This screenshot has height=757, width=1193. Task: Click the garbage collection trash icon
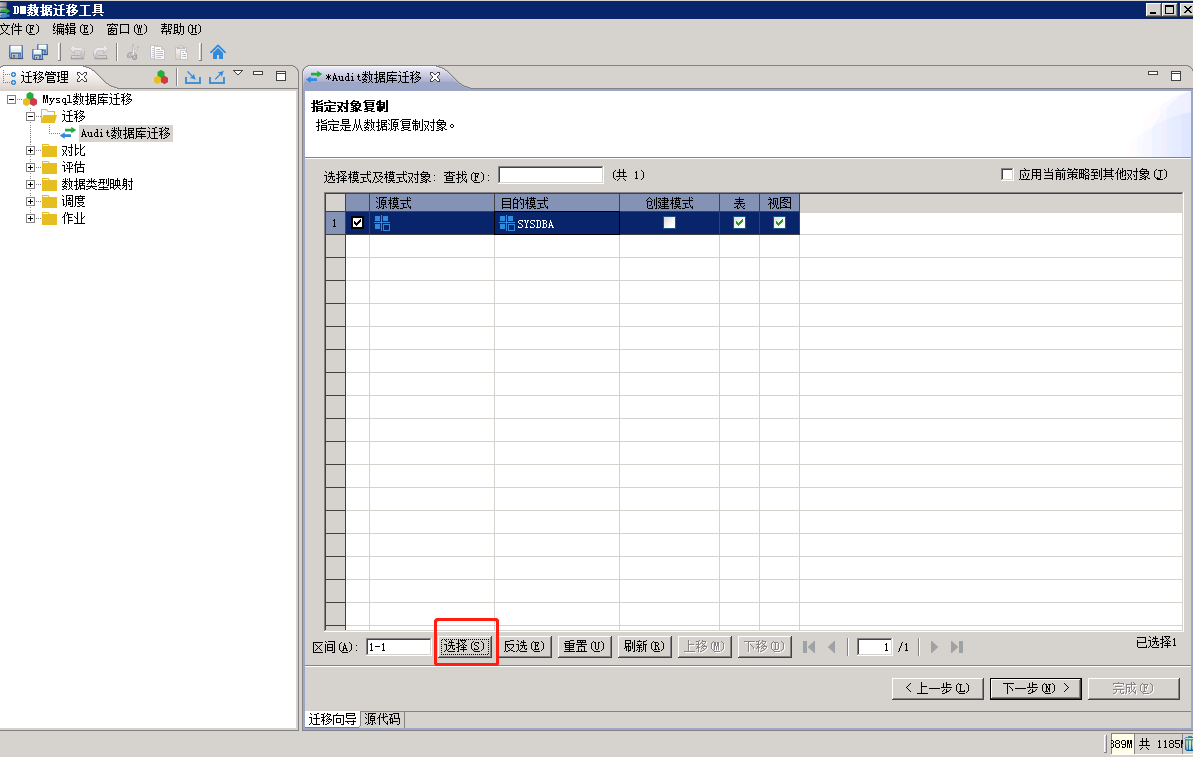[x=1188, y=743]
